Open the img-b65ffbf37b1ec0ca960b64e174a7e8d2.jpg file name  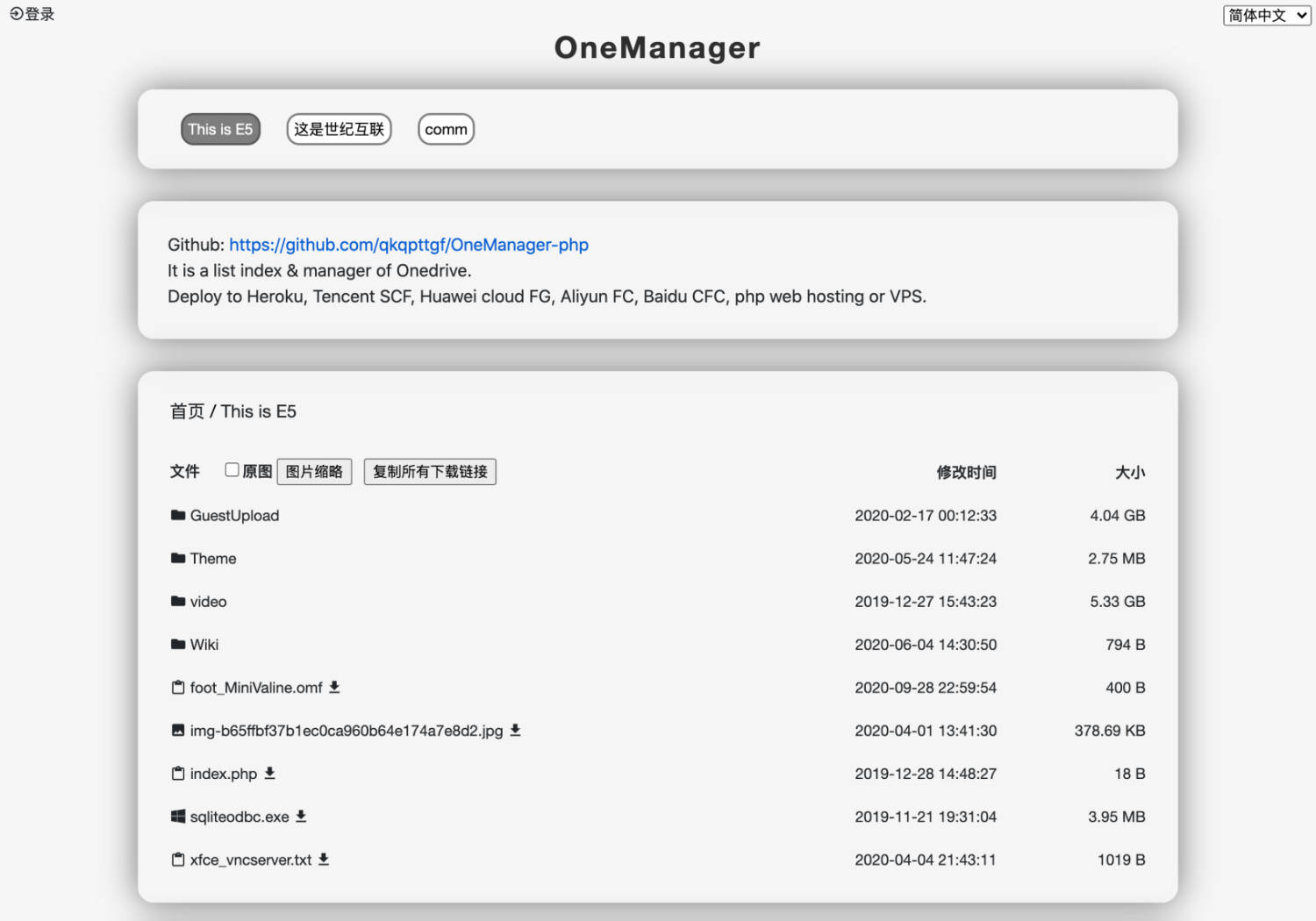click(347, 731)
